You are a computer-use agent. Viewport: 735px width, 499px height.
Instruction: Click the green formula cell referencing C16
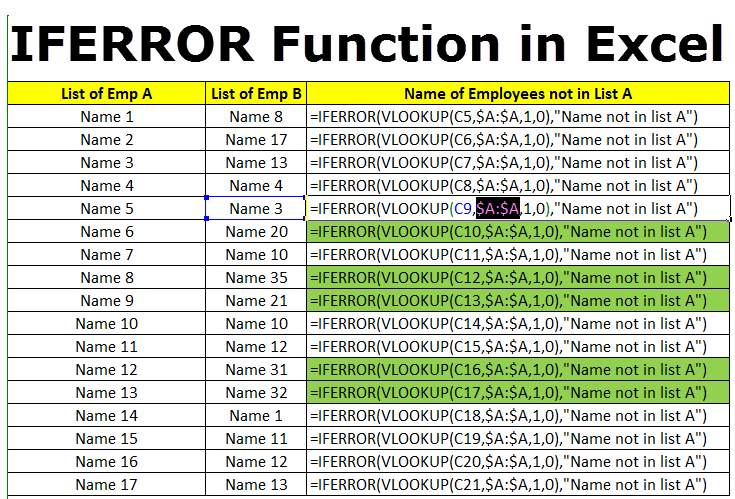518,369
